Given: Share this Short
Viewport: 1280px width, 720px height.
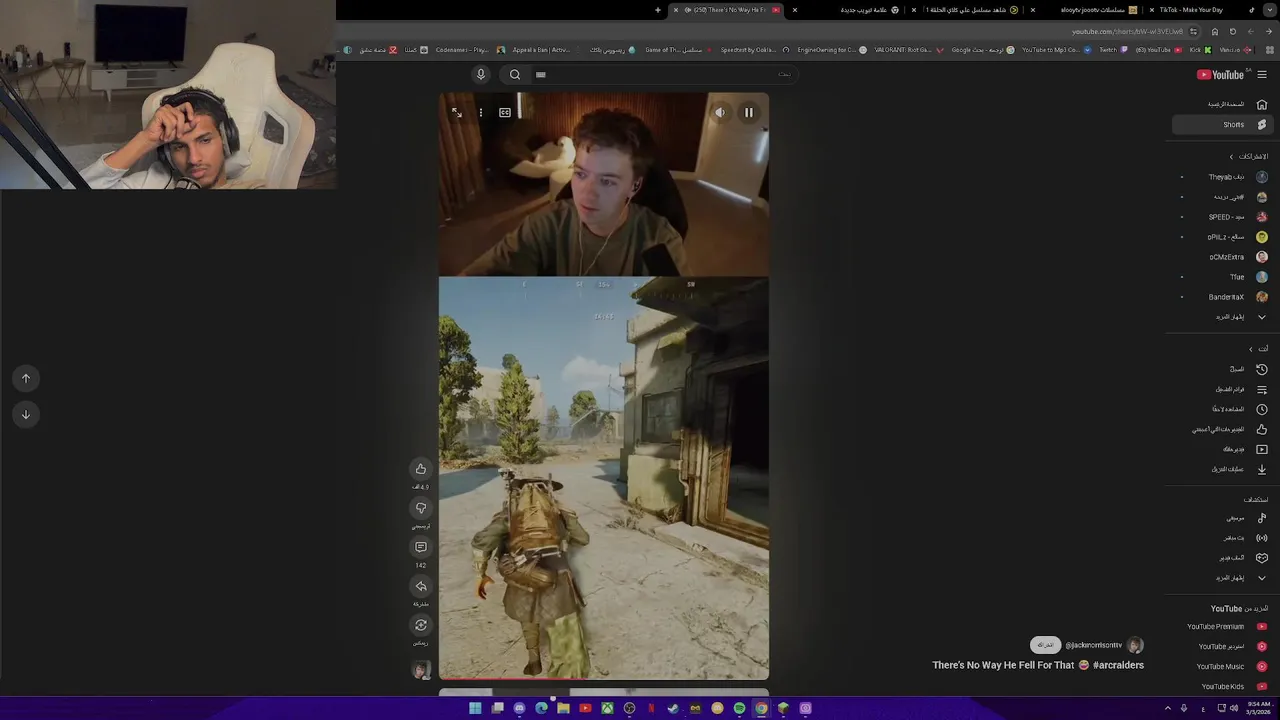Looking at the screenshot, I should (x=421, y=586).
